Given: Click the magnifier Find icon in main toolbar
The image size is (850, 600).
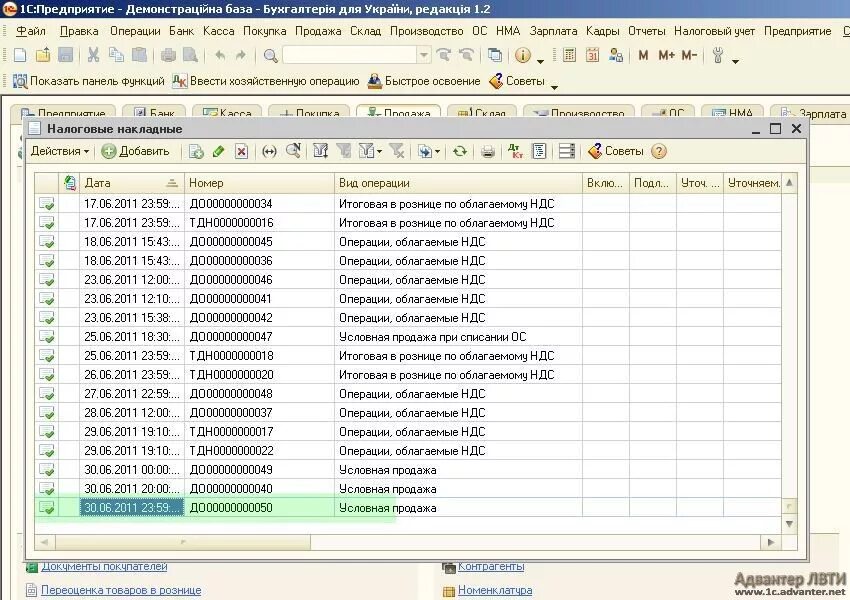Looking at the screenshot, I should click(270, 55).
